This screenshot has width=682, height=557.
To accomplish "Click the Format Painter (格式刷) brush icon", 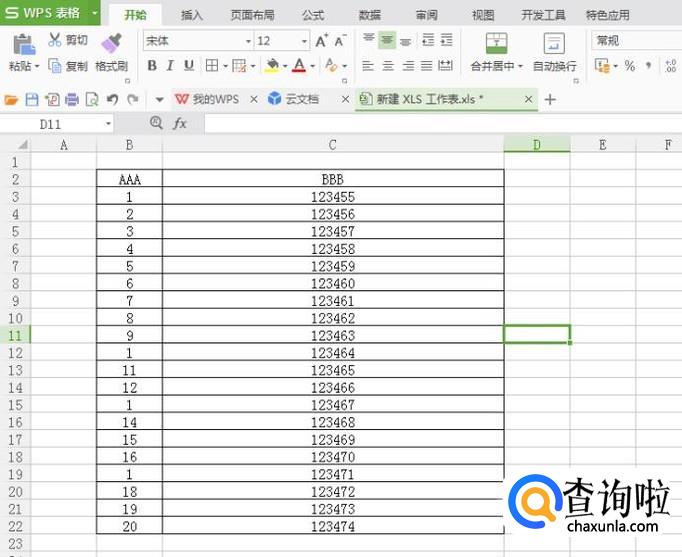I will click(x=111, y=42).
